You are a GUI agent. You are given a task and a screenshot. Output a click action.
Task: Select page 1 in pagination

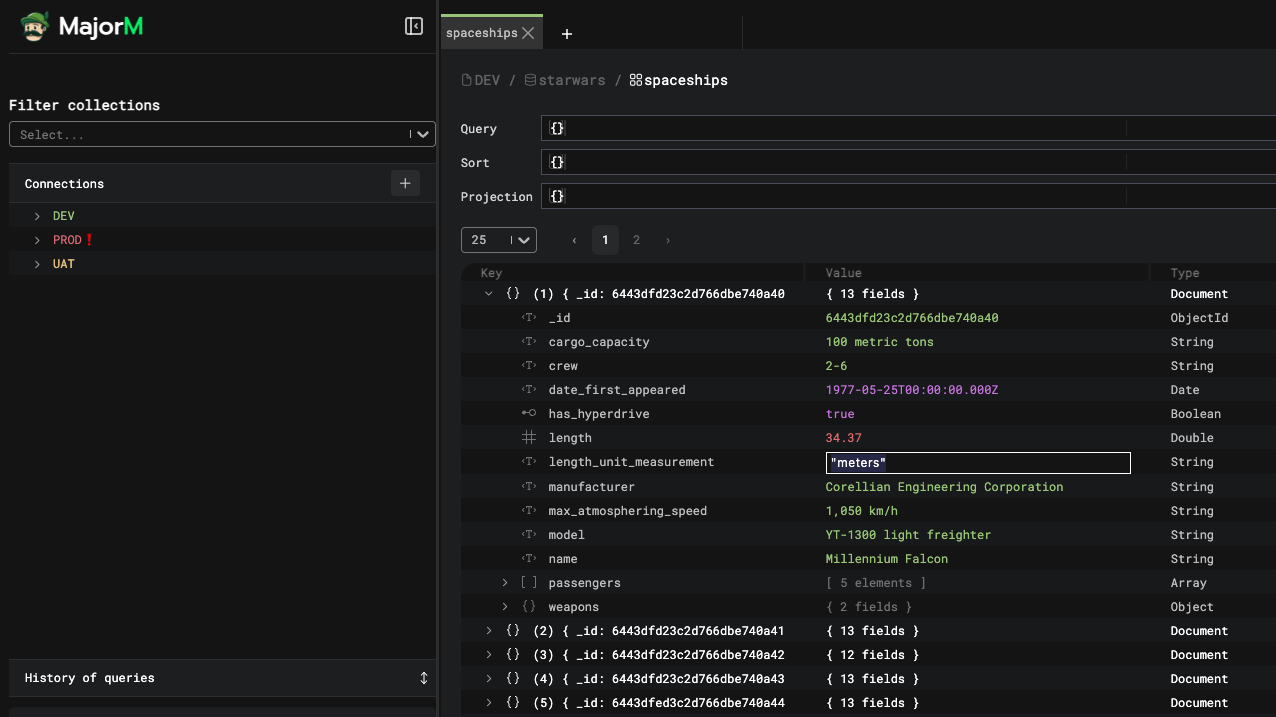click(x=605, y=240)
